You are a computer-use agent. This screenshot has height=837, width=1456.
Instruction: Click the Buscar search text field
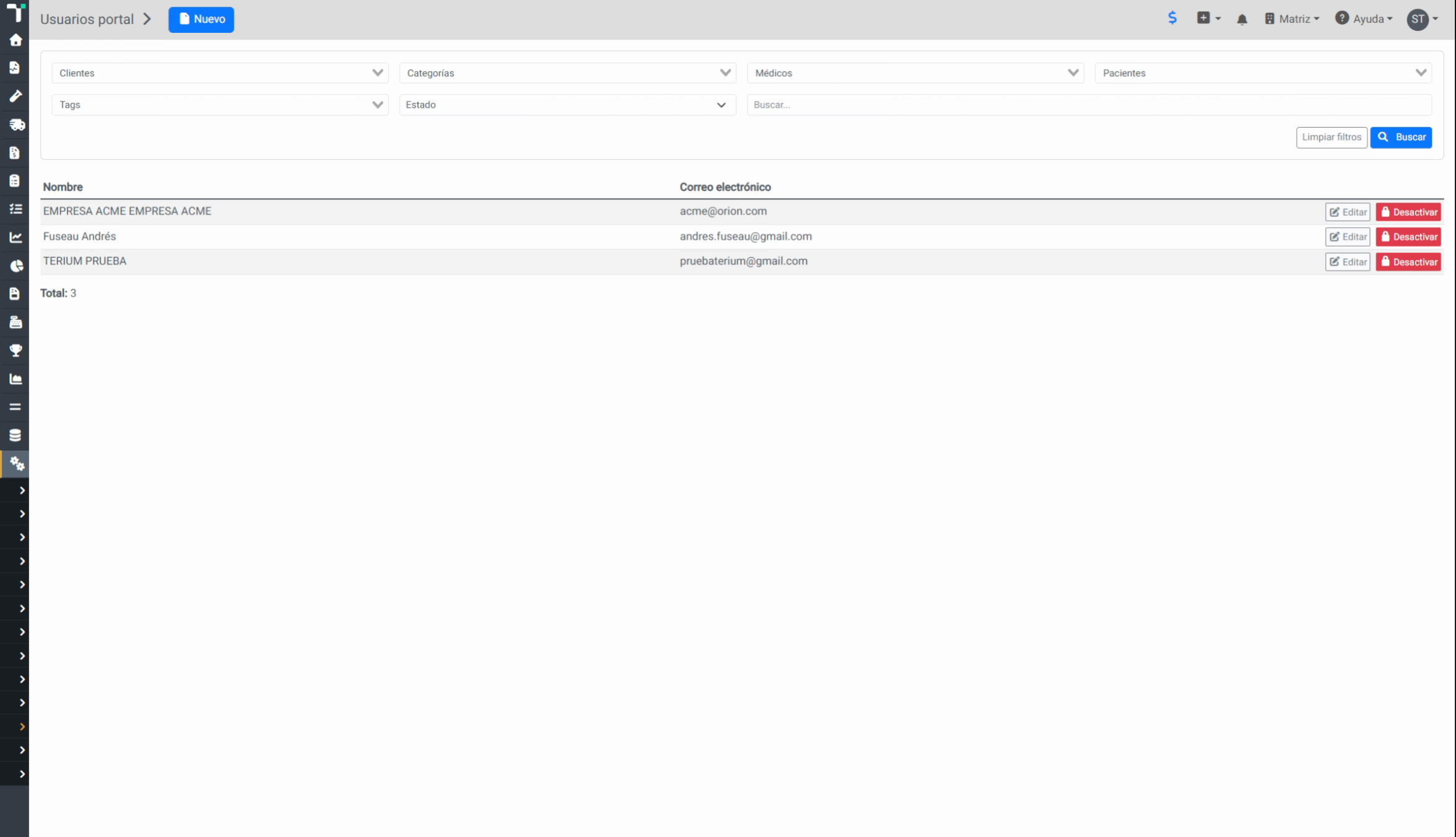pos(1089,105)
